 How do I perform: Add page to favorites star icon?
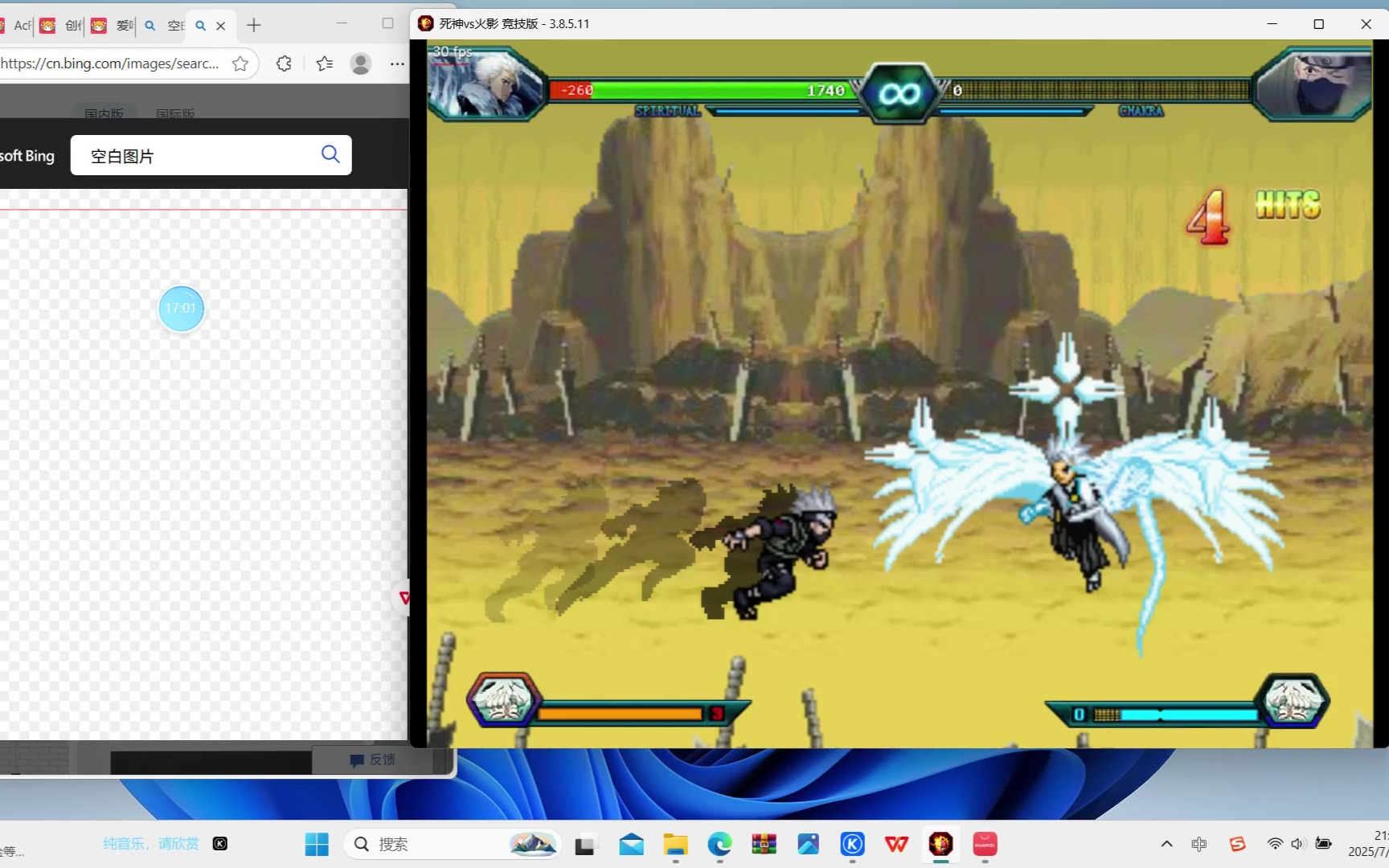[x=240, y=63]
